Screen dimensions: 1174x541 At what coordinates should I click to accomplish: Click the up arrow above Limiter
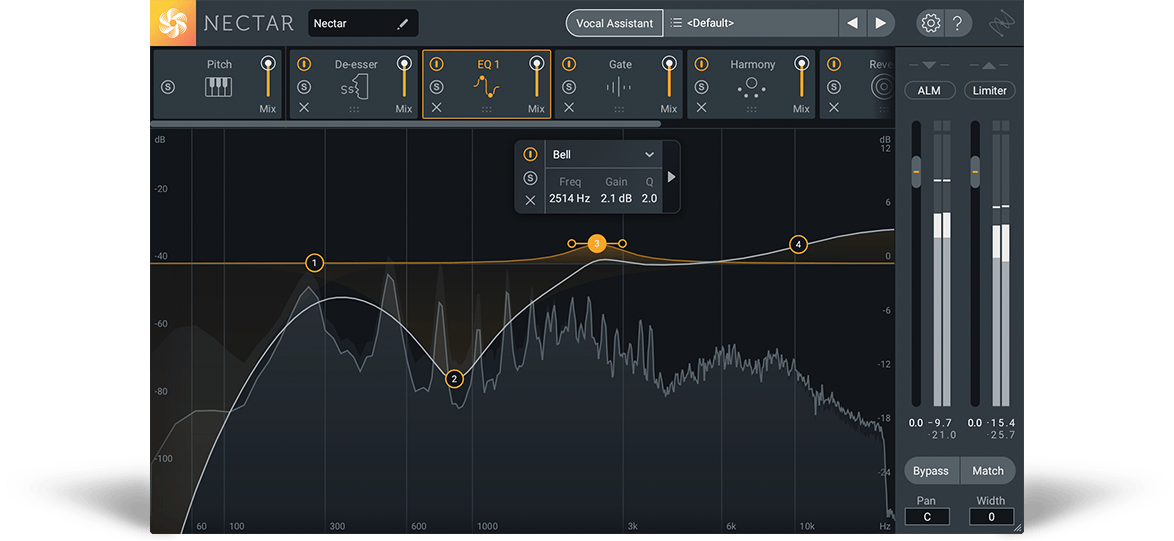pos(990,66)
